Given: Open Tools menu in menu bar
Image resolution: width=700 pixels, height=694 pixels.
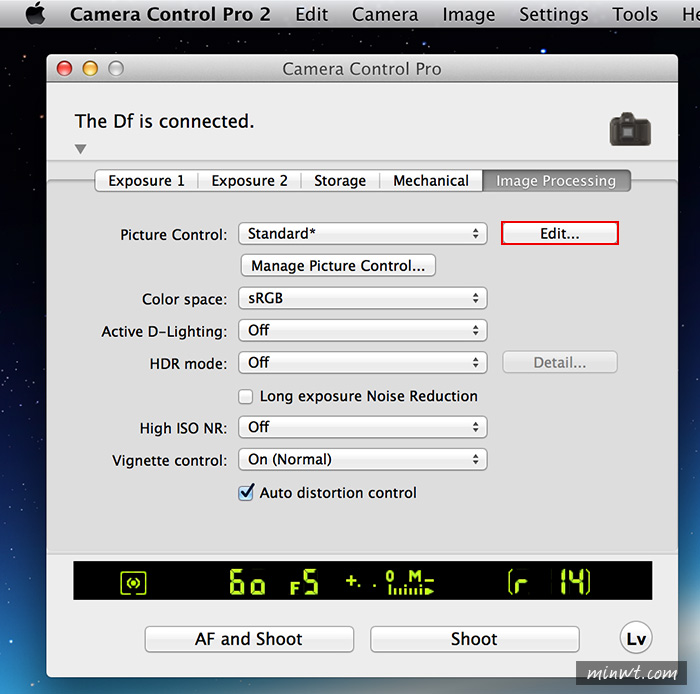Looking at the screenshot, I should 635,14.
